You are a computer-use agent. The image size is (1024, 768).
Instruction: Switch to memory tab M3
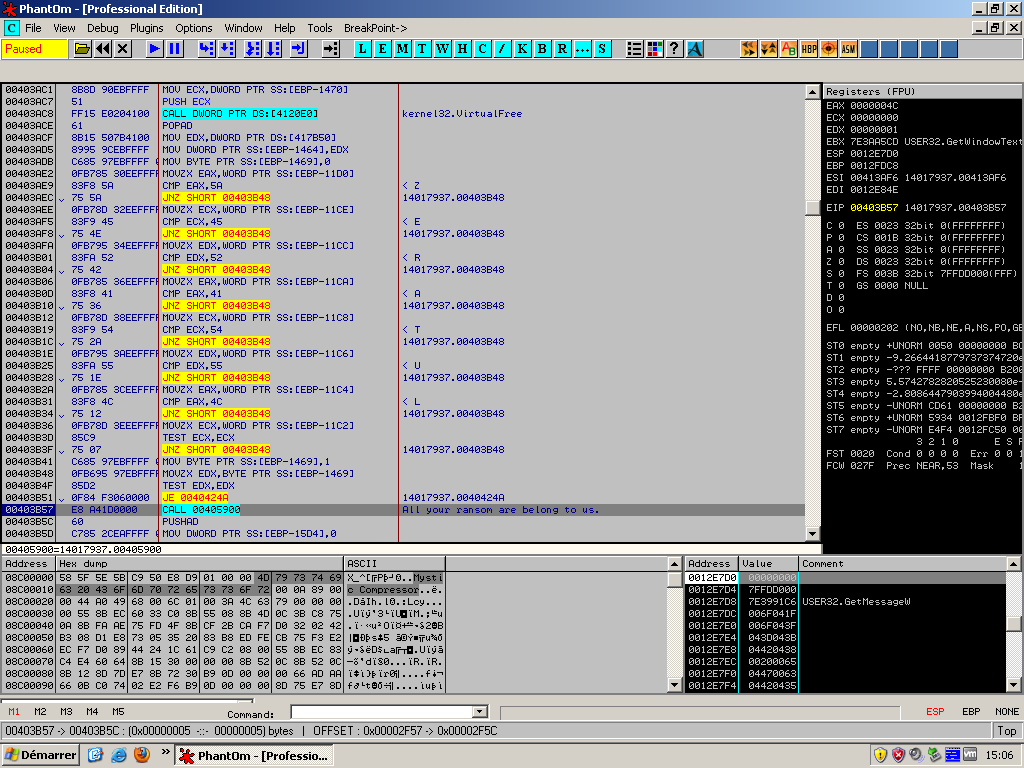[x=66, y=712]
